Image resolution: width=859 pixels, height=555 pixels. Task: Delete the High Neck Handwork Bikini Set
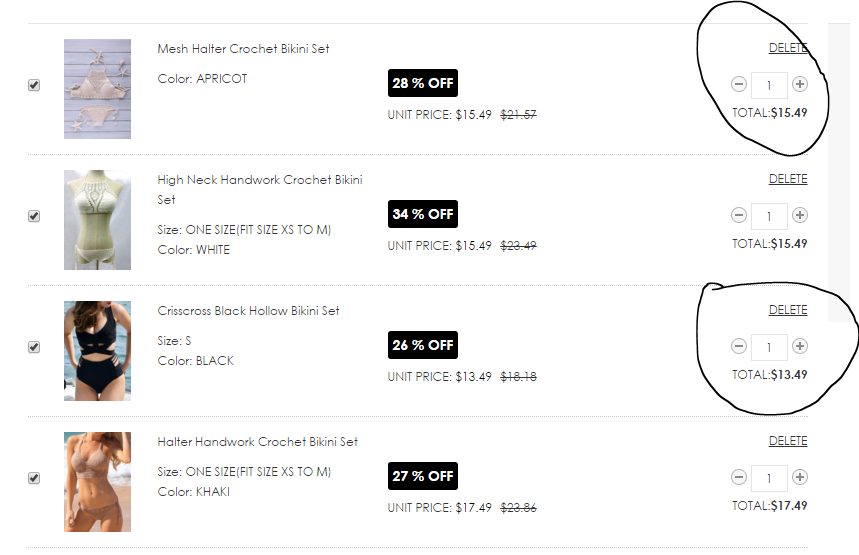(x=787, y=179)
